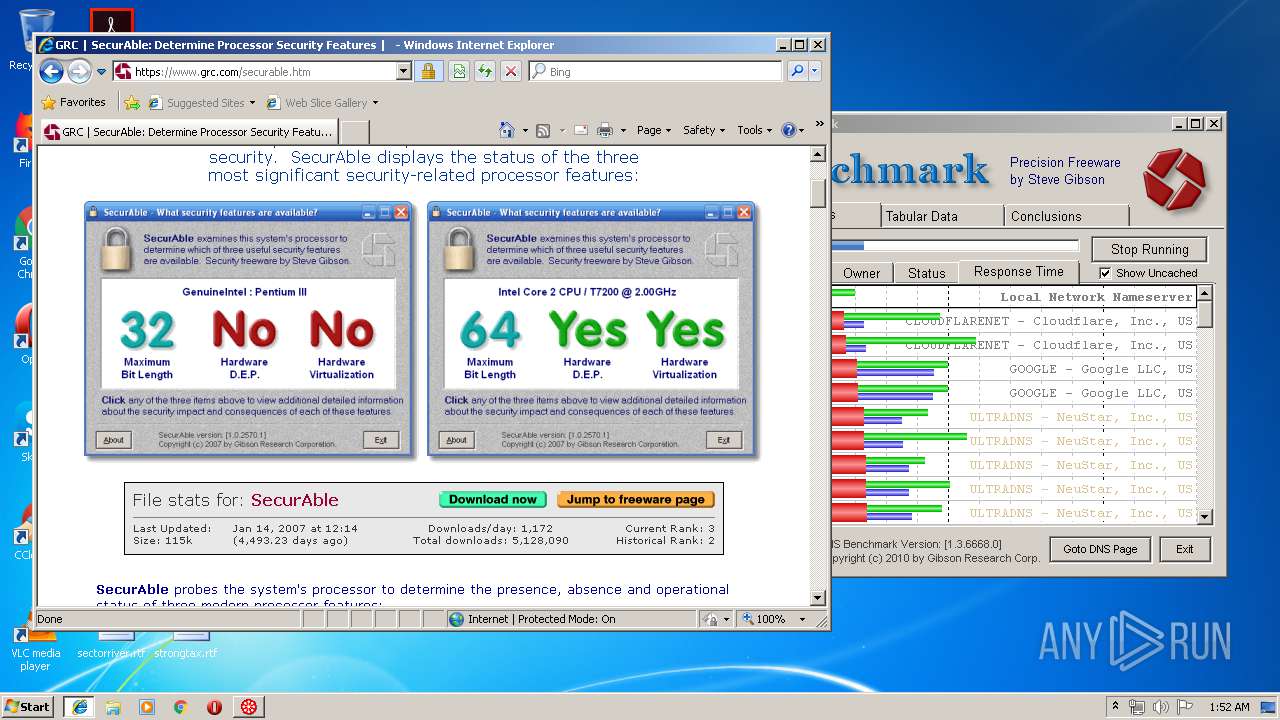Click the Read Mail envelope icon

580,130
